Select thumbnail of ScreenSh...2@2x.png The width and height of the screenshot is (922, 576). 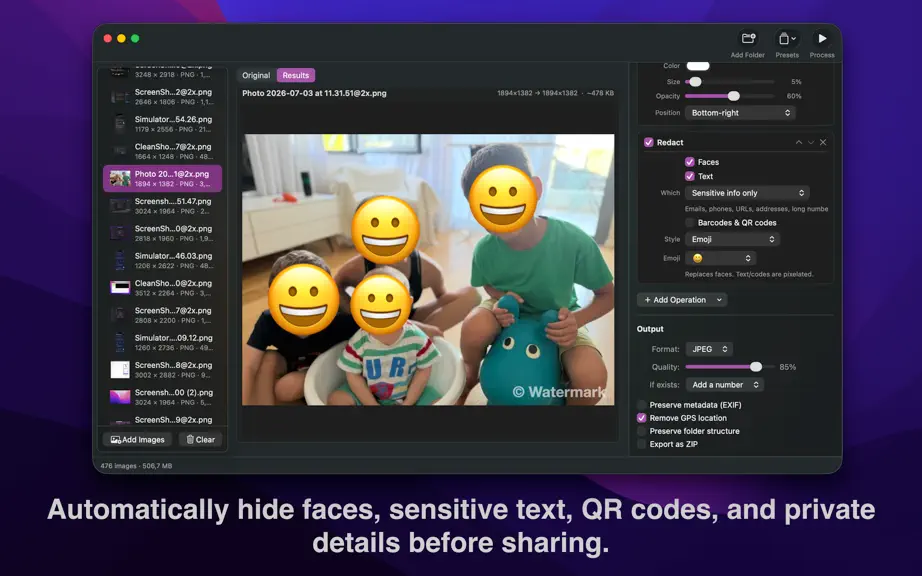pos(120,97)
